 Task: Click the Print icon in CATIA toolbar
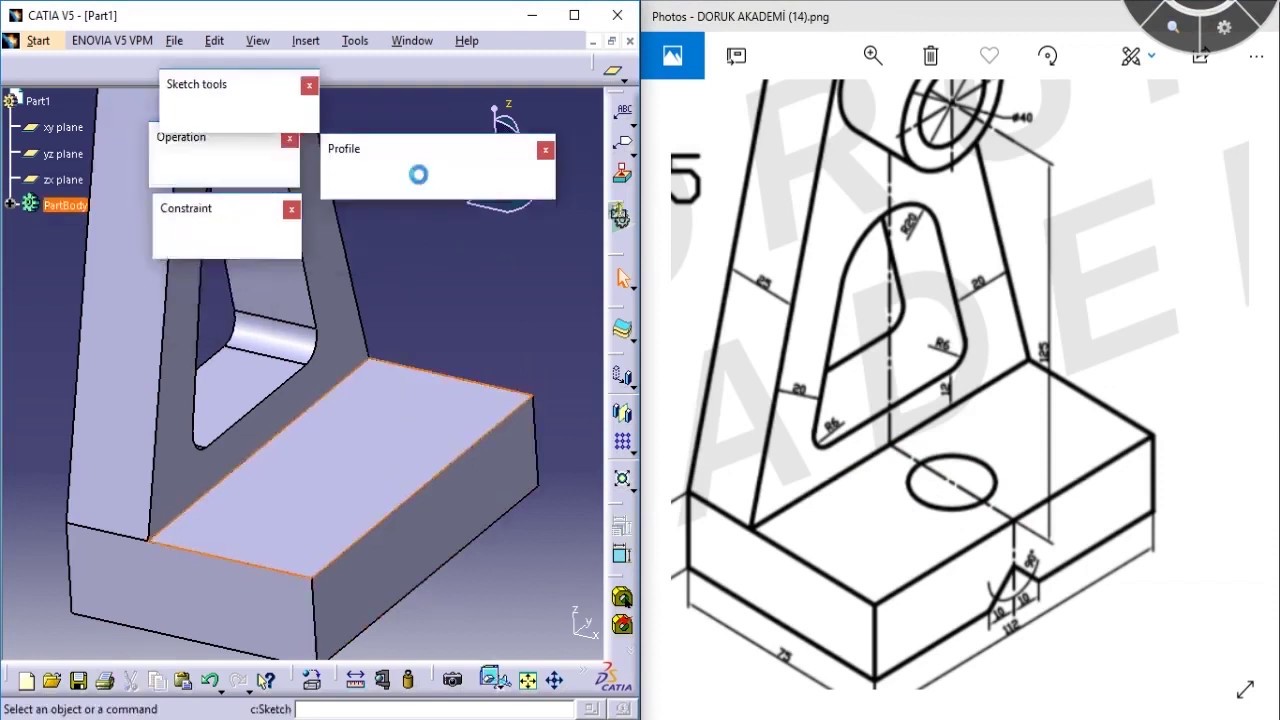click(104, 681)
